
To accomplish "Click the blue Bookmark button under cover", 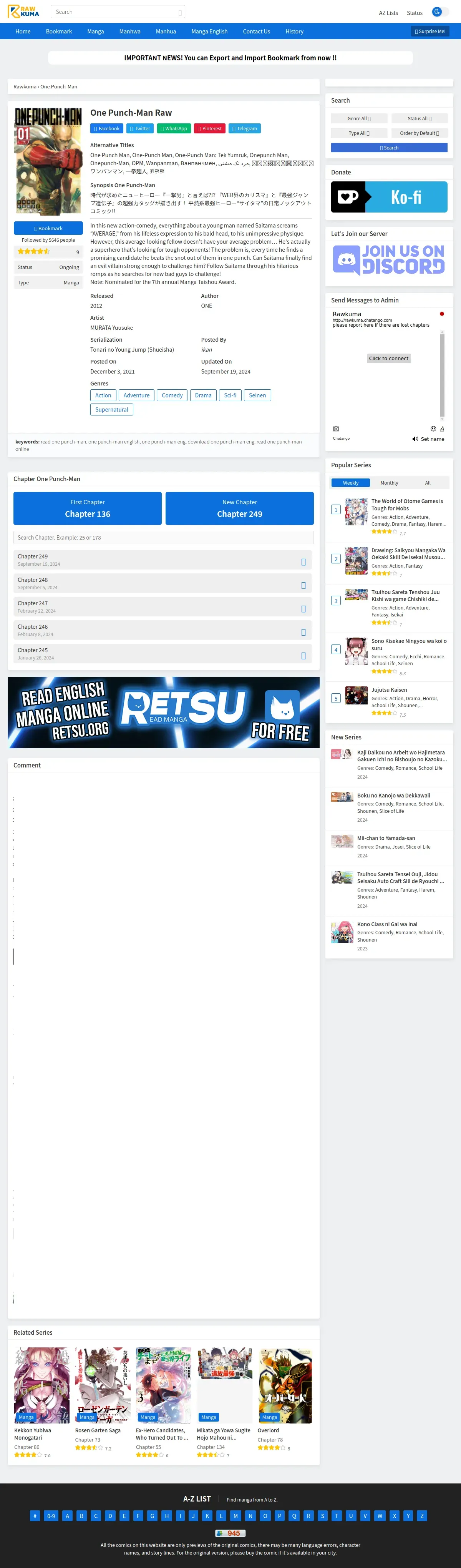I will point(48,228).
